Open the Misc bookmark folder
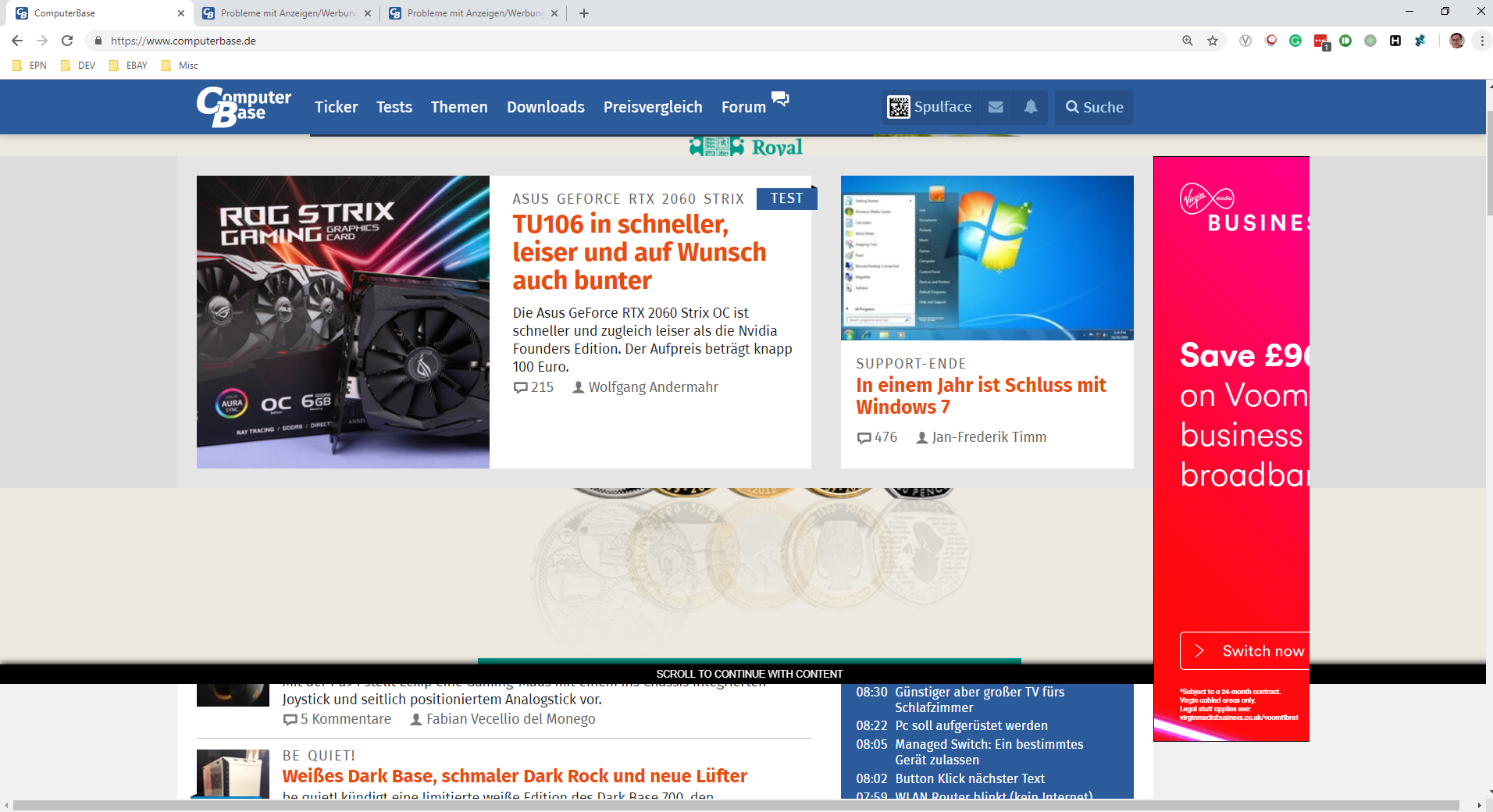This screenshot has height=812, width=1493. (x=180, y=66)
